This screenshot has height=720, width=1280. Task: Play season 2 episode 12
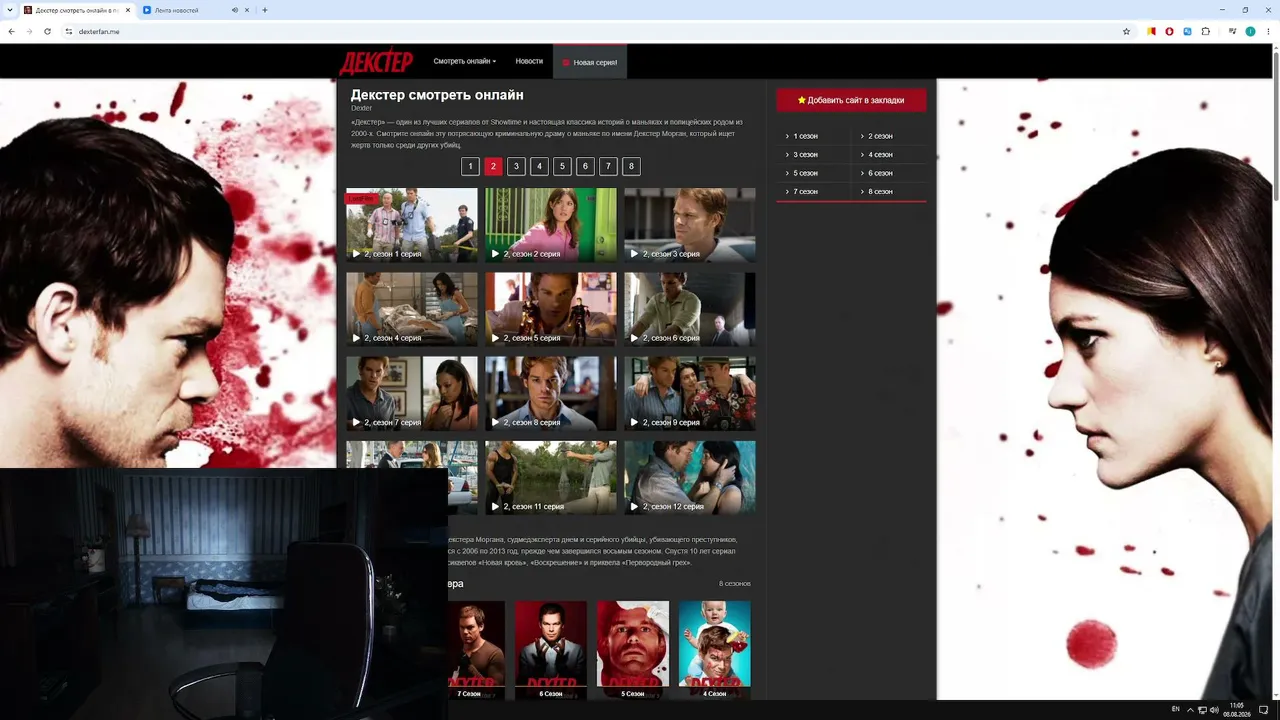(x=690, y=477)
